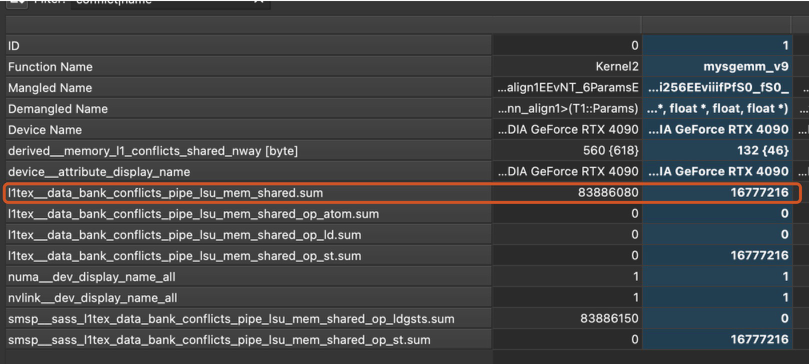Select the l1tex shared_op_ld.sum metric row
This screenshot has width=809, height=364.
pos(249,235)
